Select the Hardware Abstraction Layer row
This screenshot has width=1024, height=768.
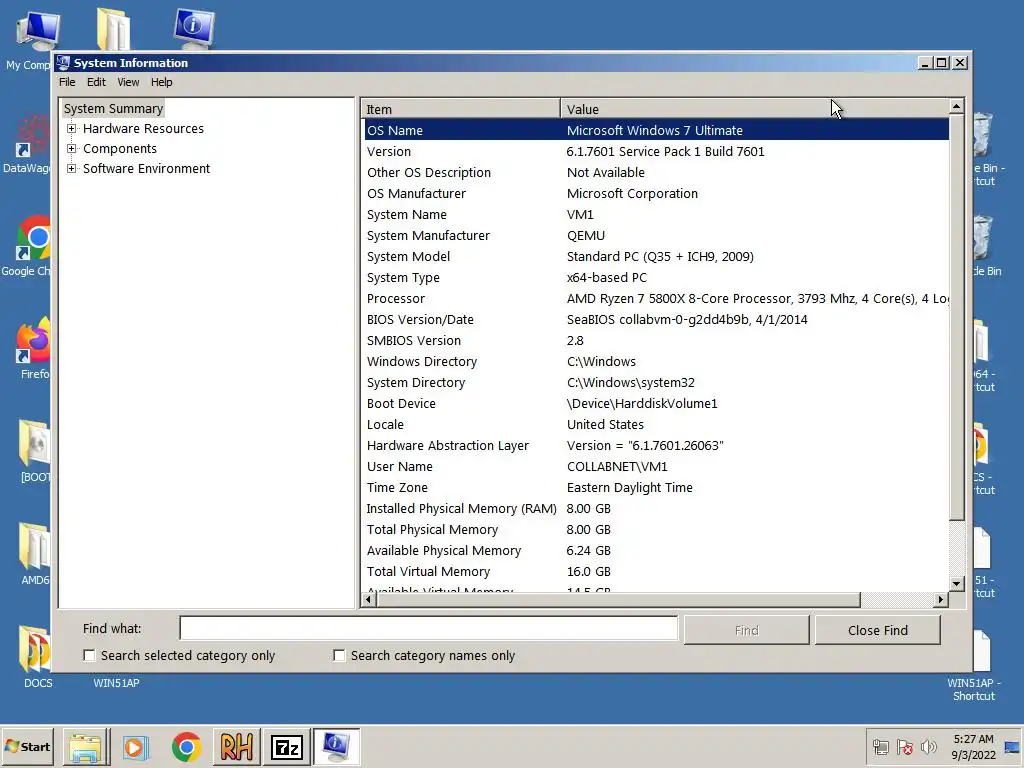[656, 445]
